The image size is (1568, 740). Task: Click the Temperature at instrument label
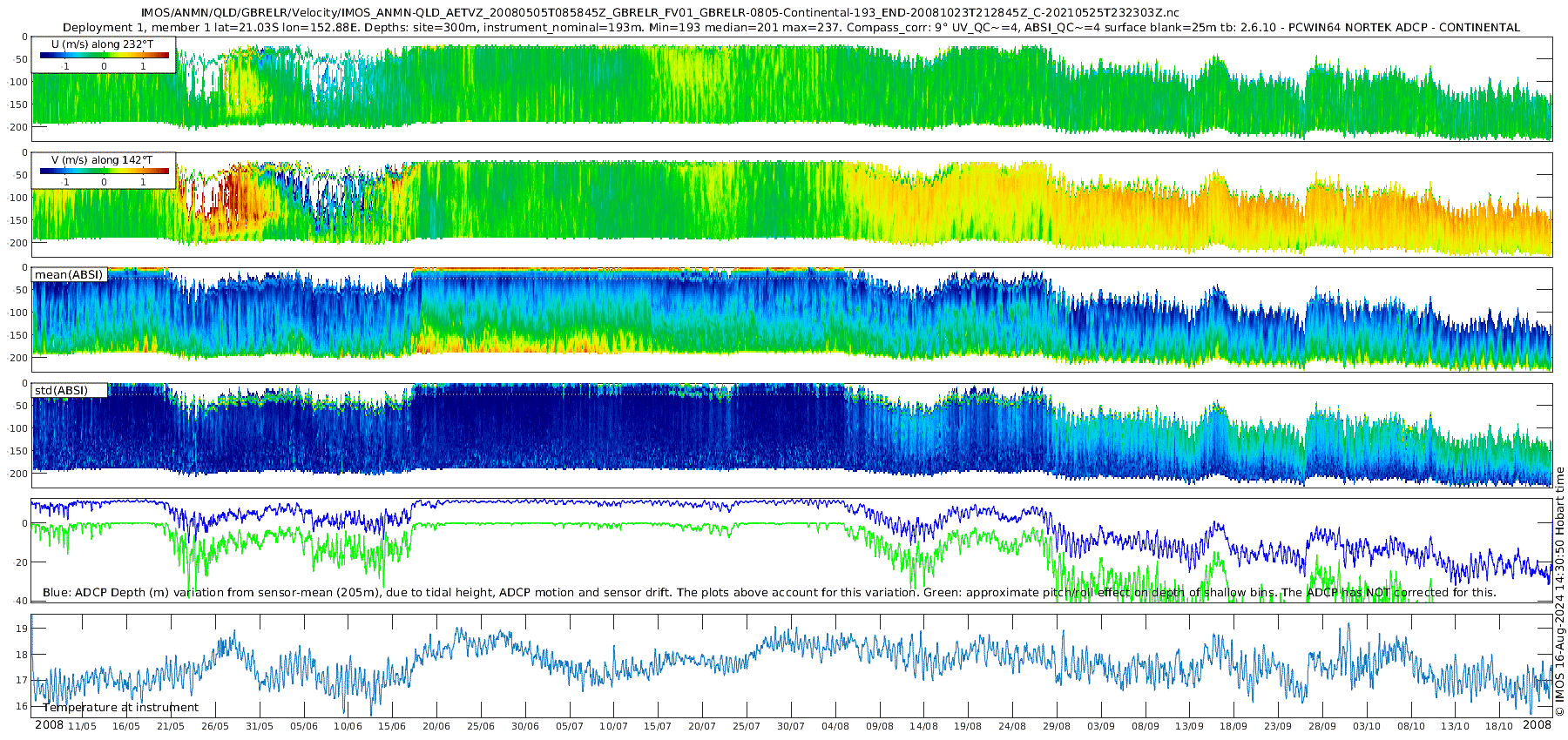click(121, 707)
